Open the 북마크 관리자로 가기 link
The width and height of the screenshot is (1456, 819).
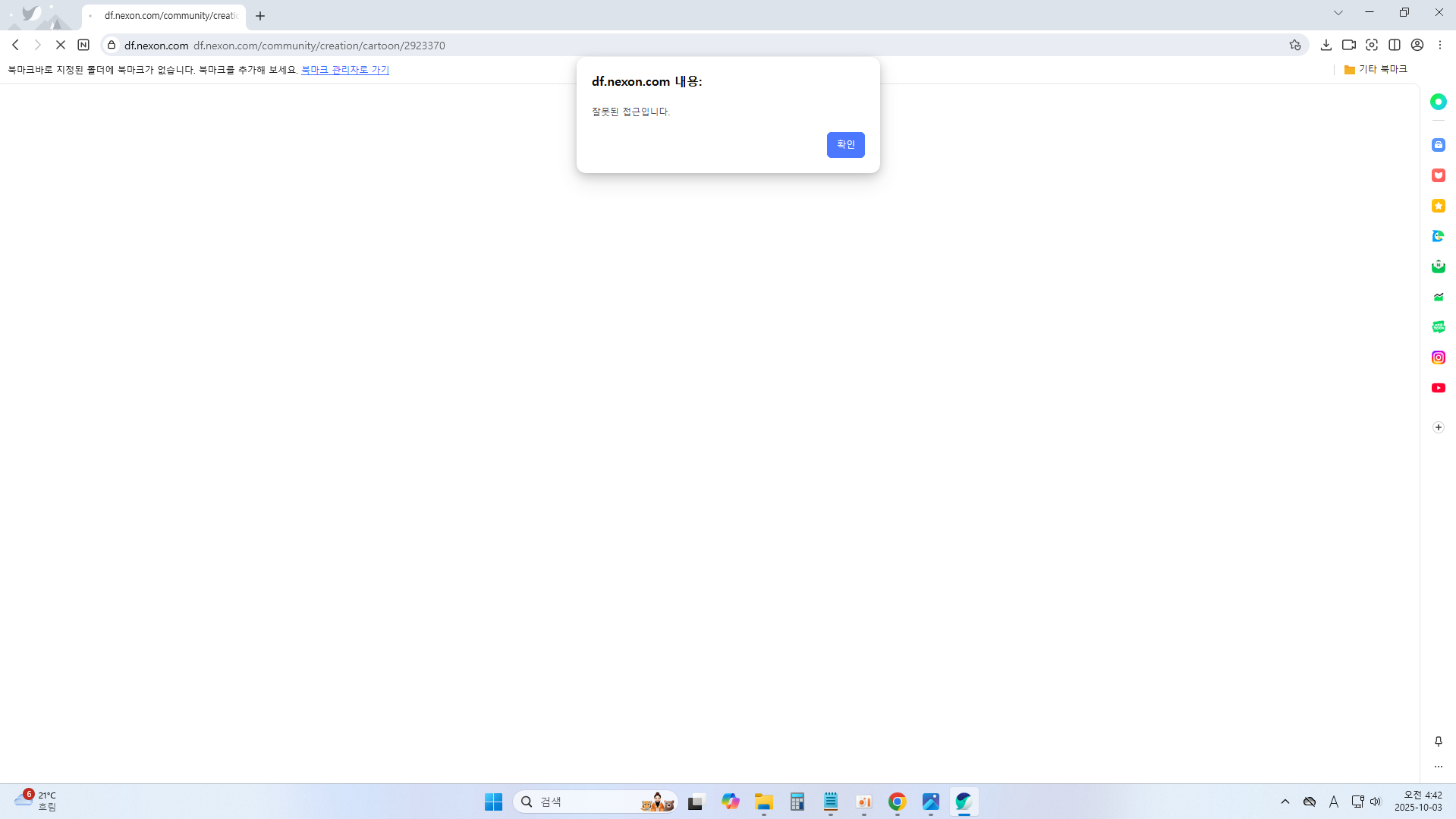point(344,70)
